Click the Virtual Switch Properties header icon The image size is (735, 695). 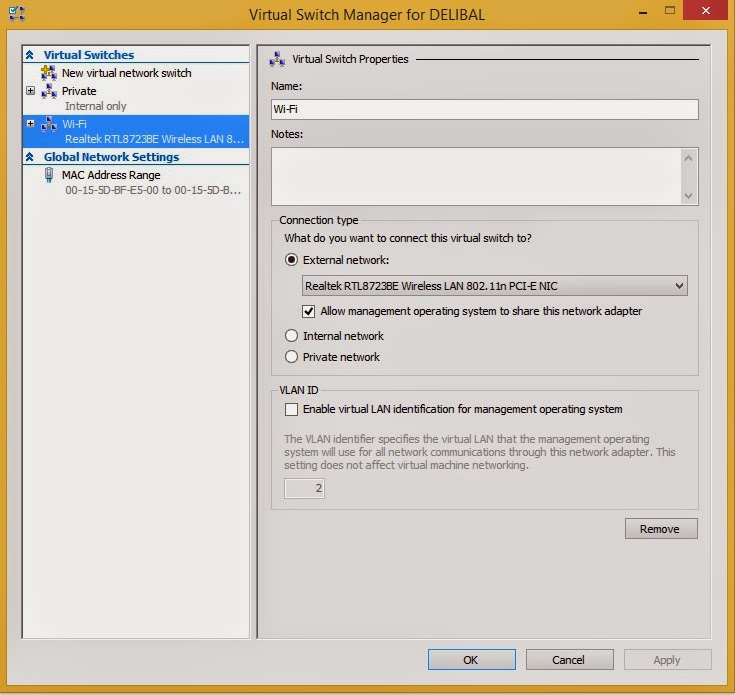coord(278,59)
